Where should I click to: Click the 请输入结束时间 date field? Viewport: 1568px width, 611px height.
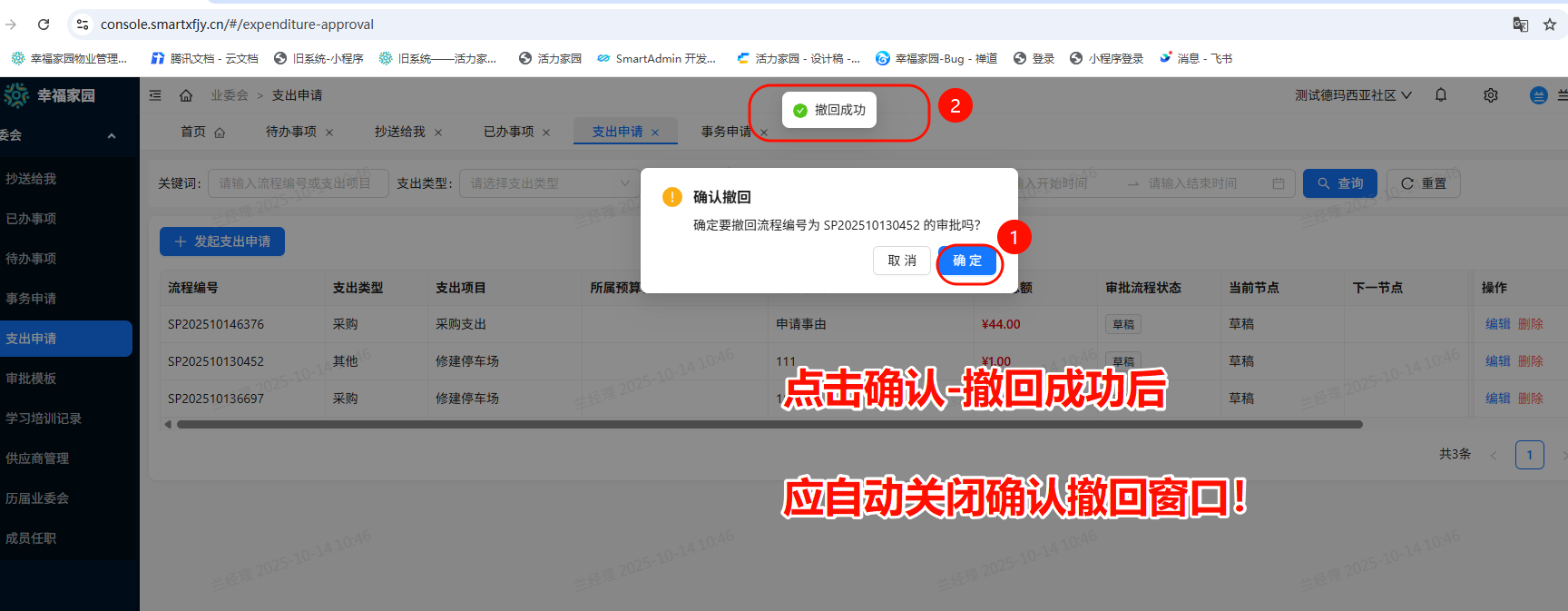tap(1192, 183)
